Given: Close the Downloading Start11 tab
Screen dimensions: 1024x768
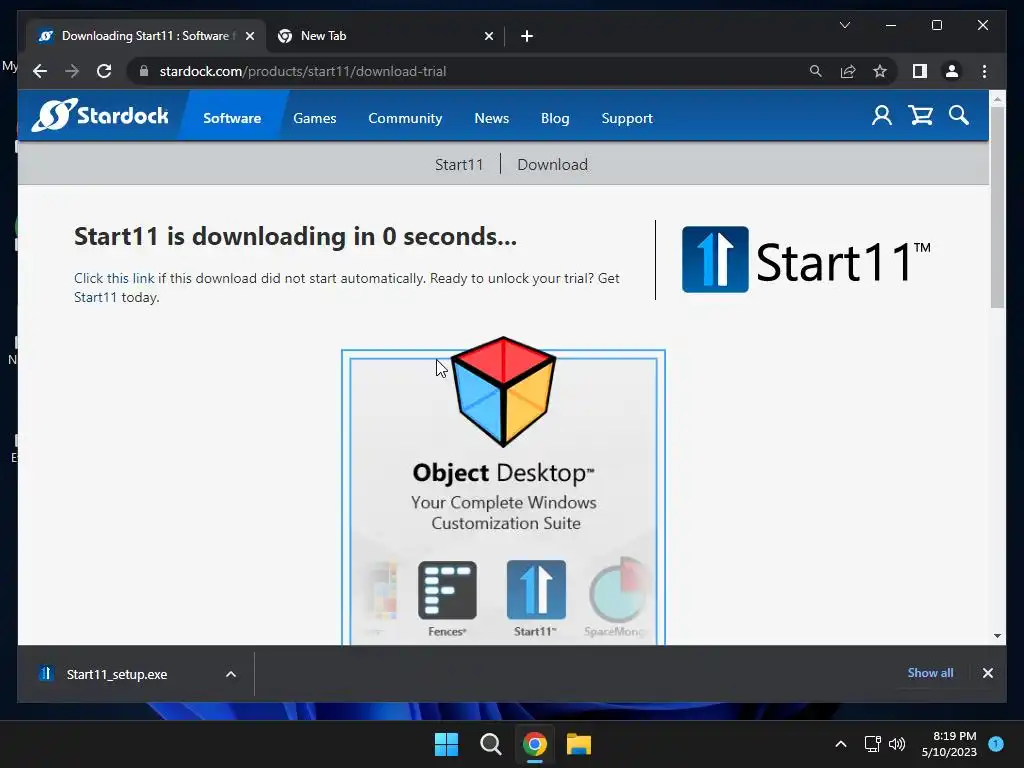Looking at the screenshot, I should coord(249,36).
